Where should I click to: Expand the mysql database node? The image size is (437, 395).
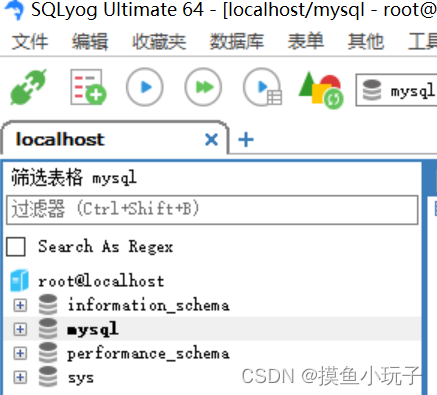pyautogui.click(x=20, y=329)
